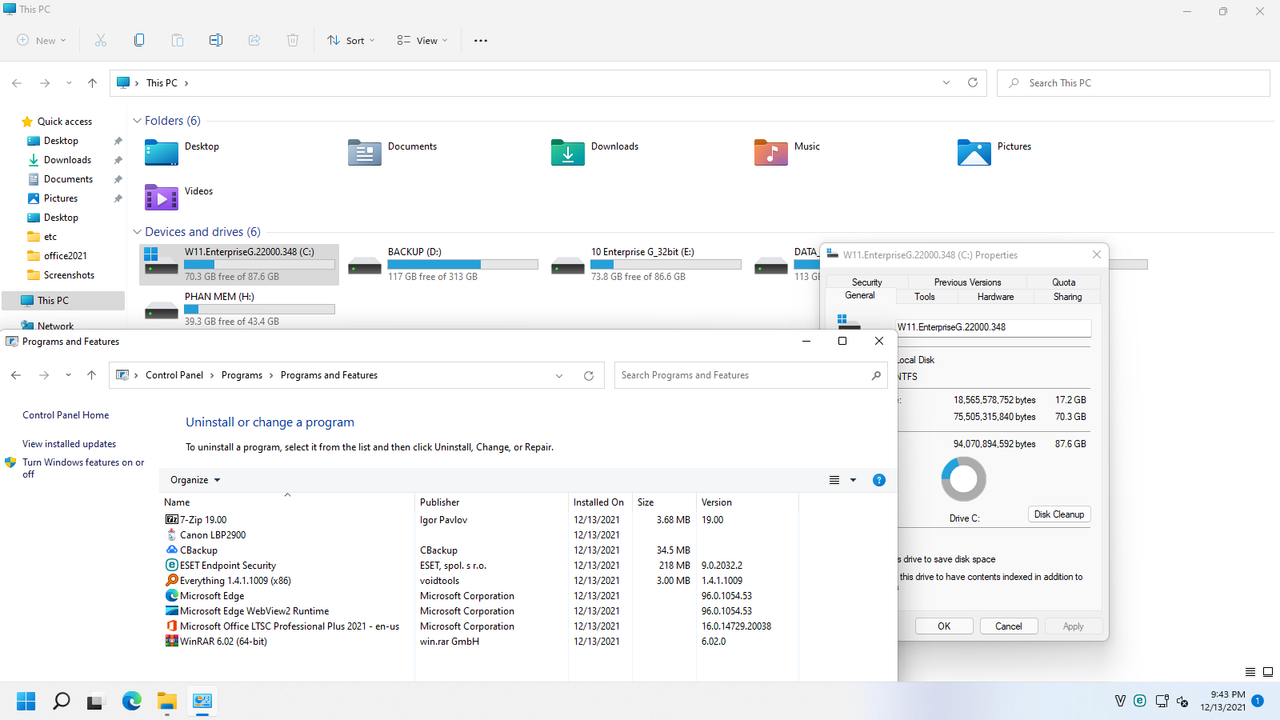This screenshot has height=720, width=1280.
Task: Open the view options dropdown arrow in Programs
Action: pyautogui.click(x=853, y=480)
